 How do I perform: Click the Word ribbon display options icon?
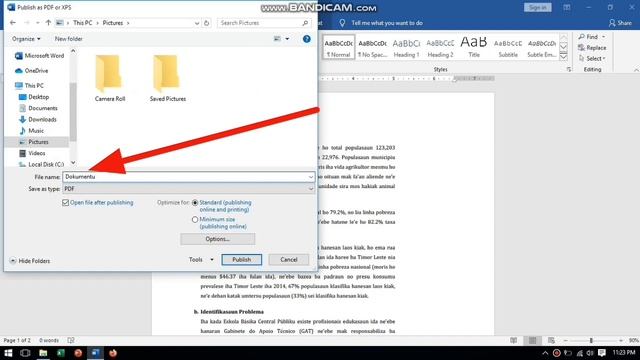pos(567,7)
